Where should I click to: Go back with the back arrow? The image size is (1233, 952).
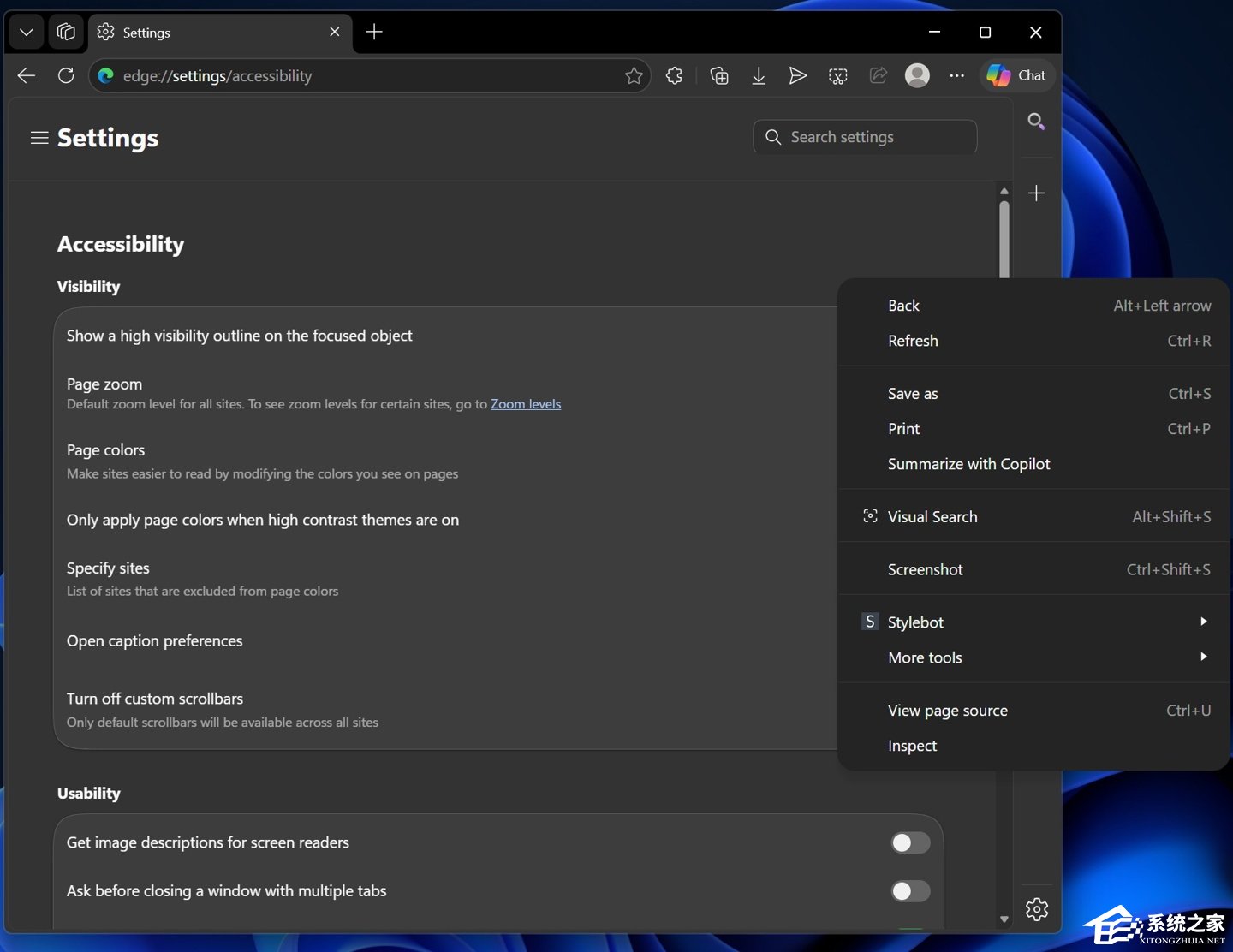(x=27, y=75)
